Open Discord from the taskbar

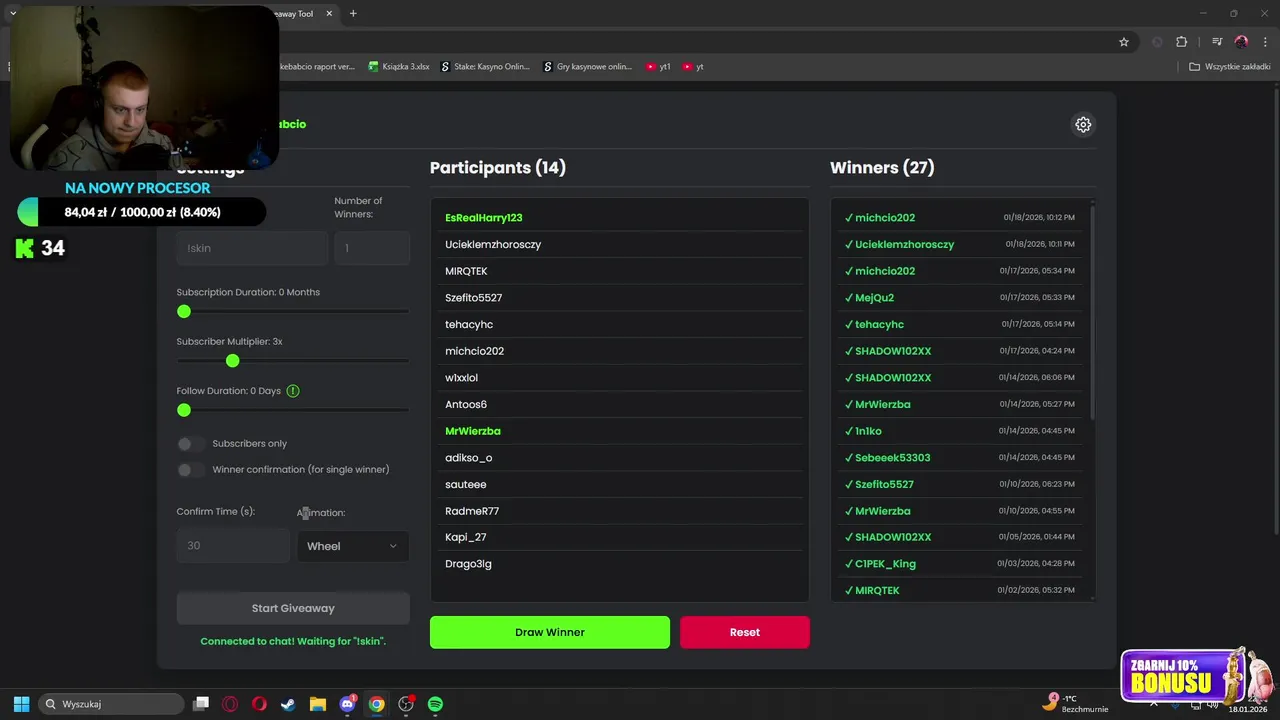point(347,704)
